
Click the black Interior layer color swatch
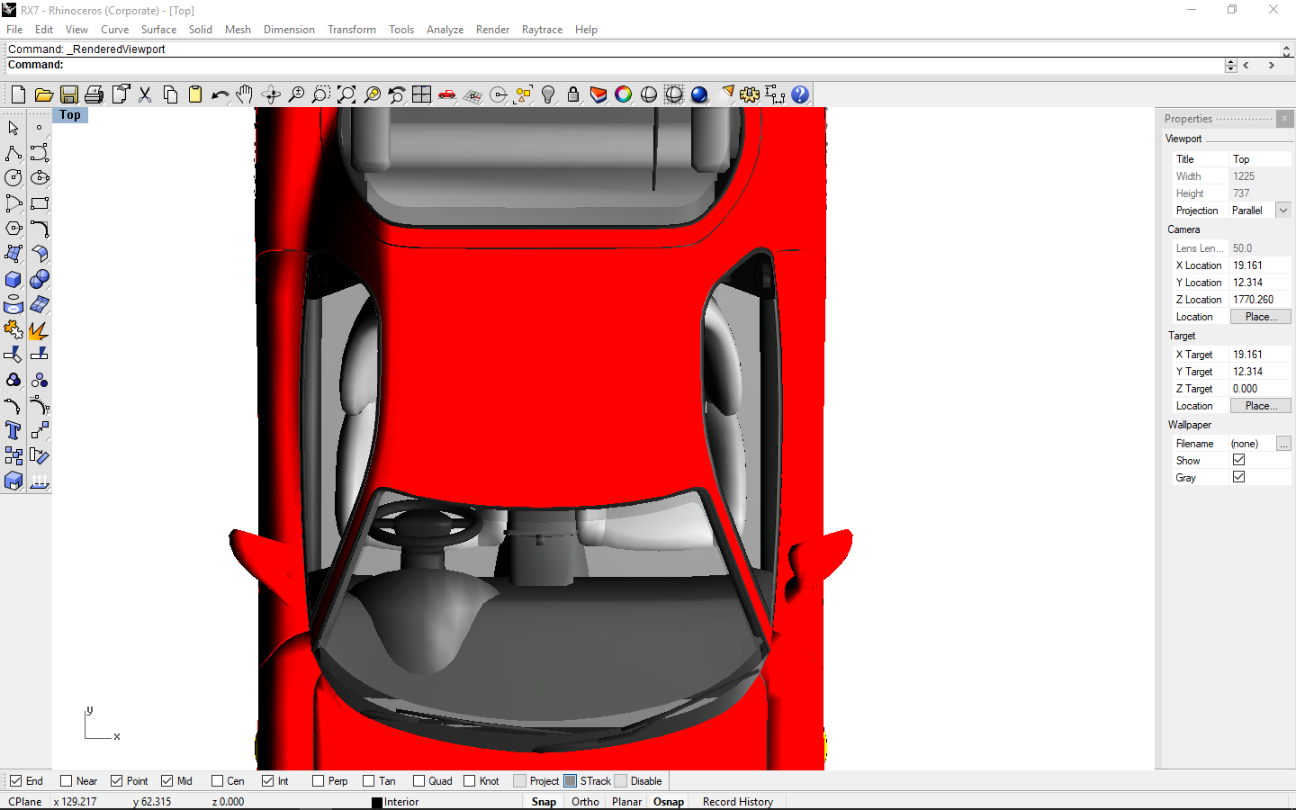coord(377,802)
